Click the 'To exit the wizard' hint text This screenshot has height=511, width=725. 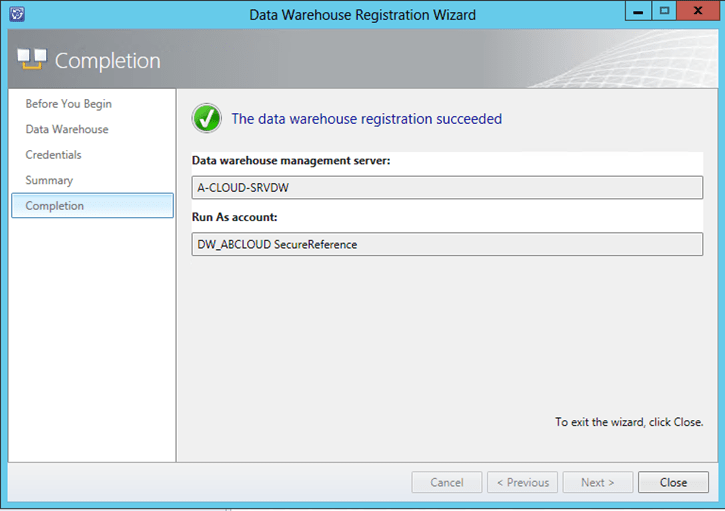click(x=628, y=422)
